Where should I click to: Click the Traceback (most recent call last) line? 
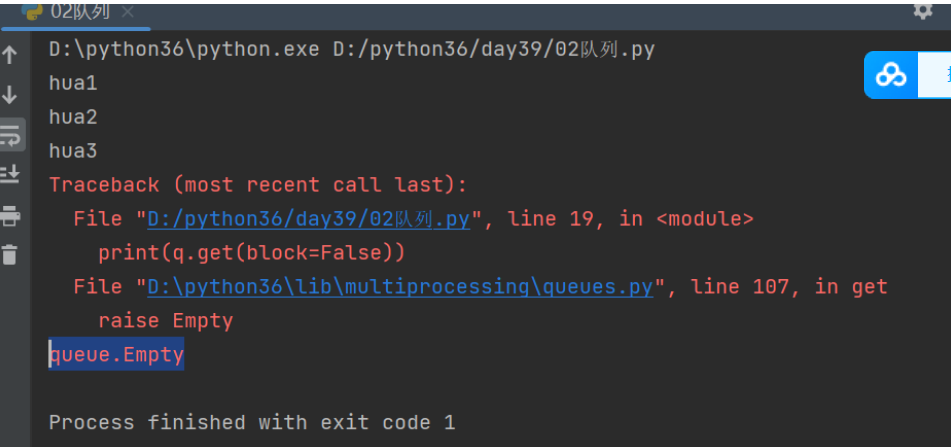pos(258,185)
